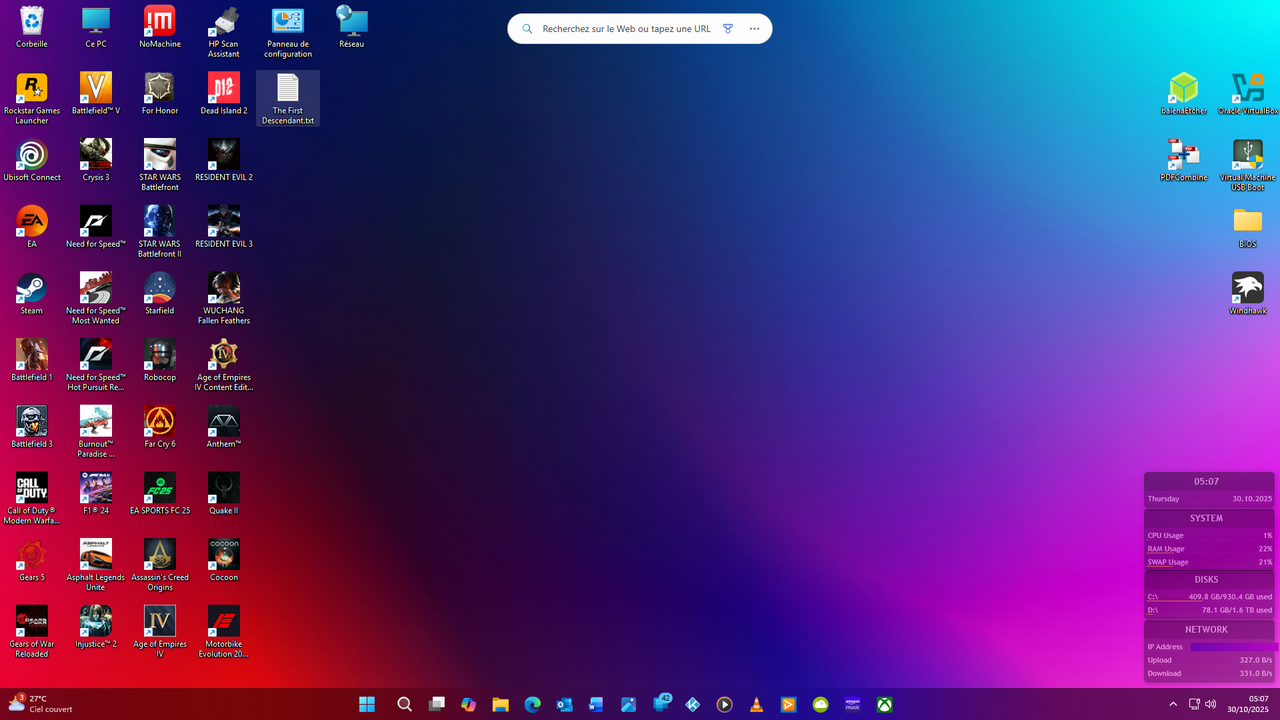Select the WUCHANG Fallen Feathers icon

pos(224,299)
